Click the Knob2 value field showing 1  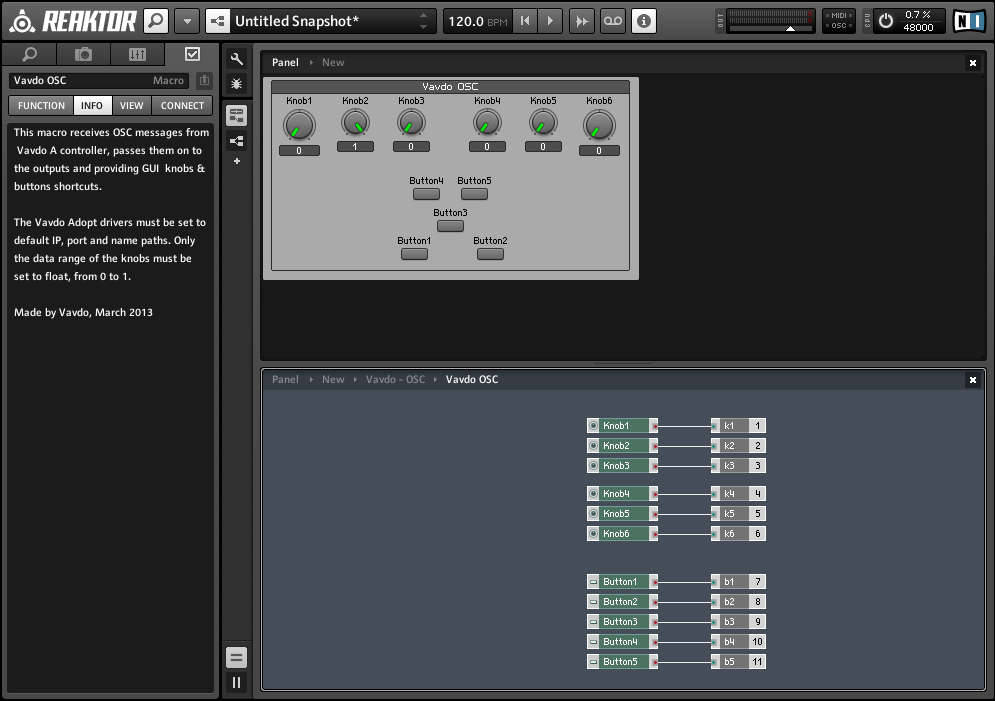pos(355,147)
